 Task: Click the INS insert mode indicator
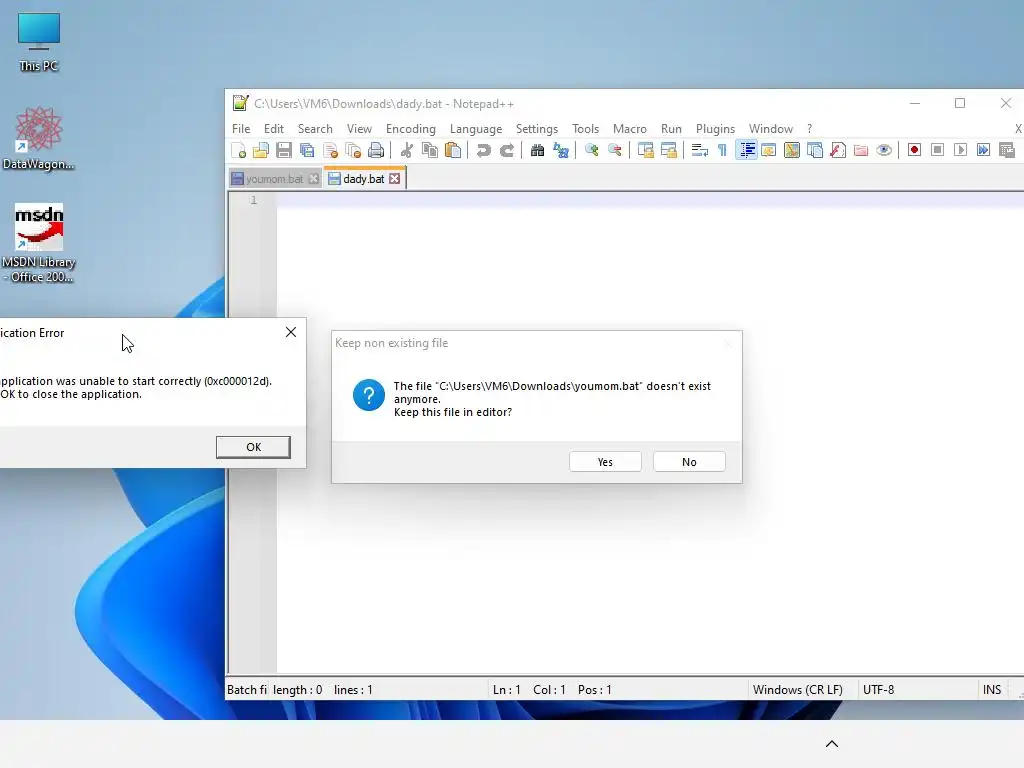[991, 690]
